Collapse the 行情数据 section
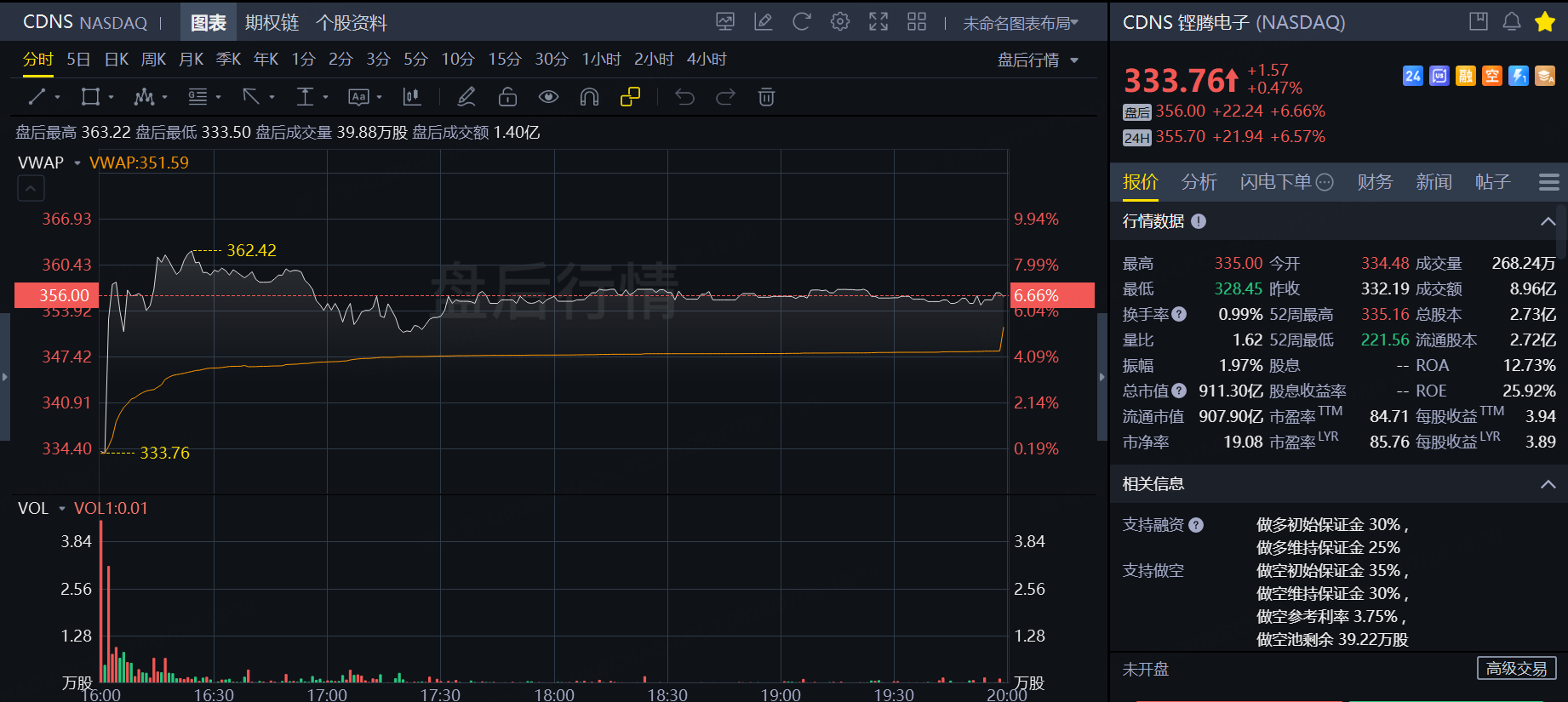Viewport: 1568px width, 702px height. click(1548, 221)
